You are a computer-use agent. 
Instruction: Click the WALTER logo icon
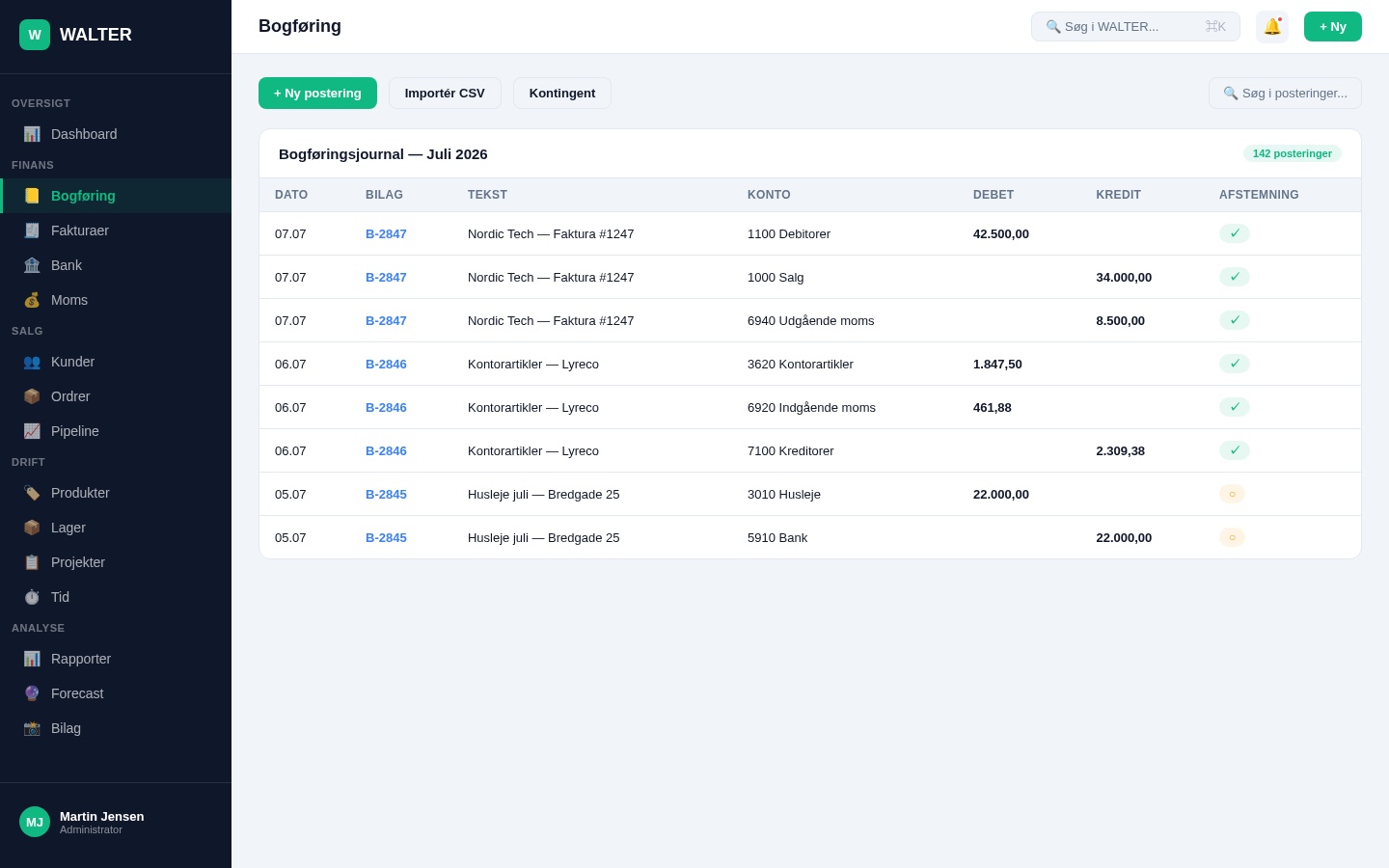click(35, 35)
